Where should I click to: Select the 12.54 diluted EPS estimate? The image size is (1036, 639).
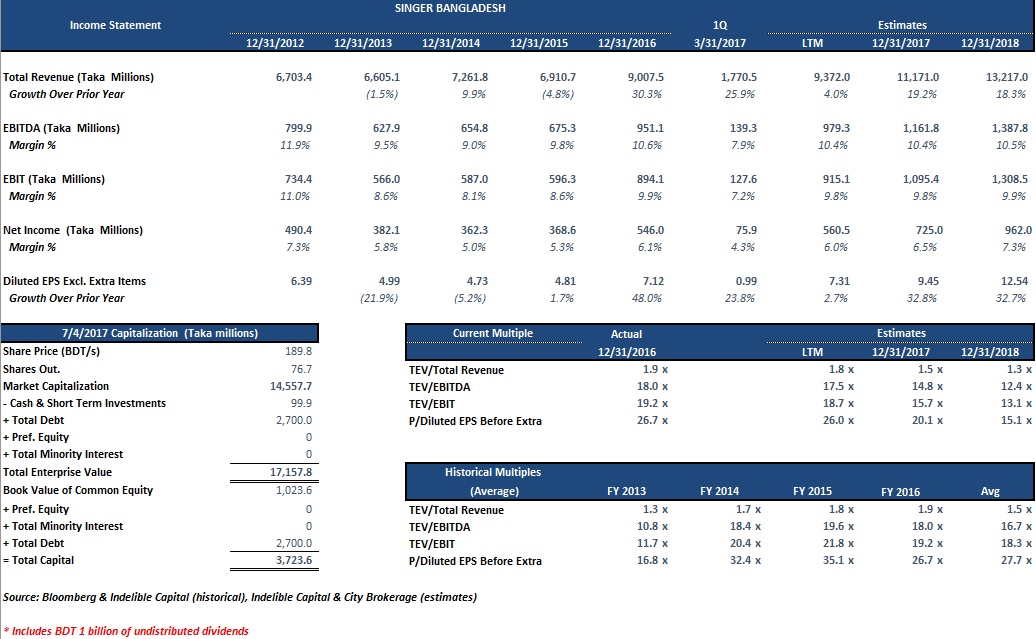click(1014, 281)
